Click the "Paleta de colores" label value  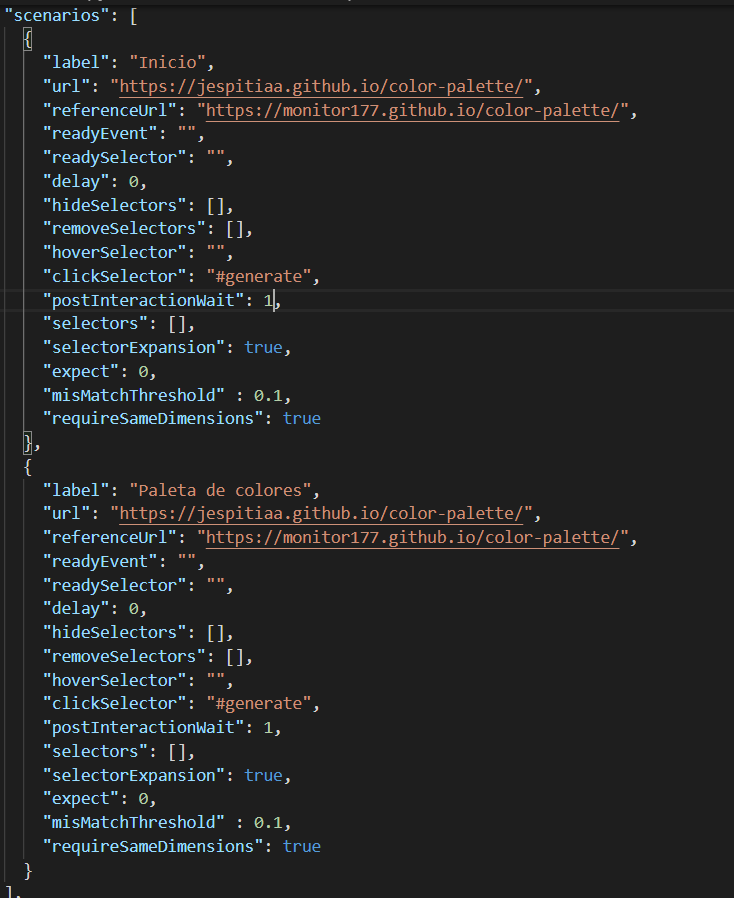[220, 490]
